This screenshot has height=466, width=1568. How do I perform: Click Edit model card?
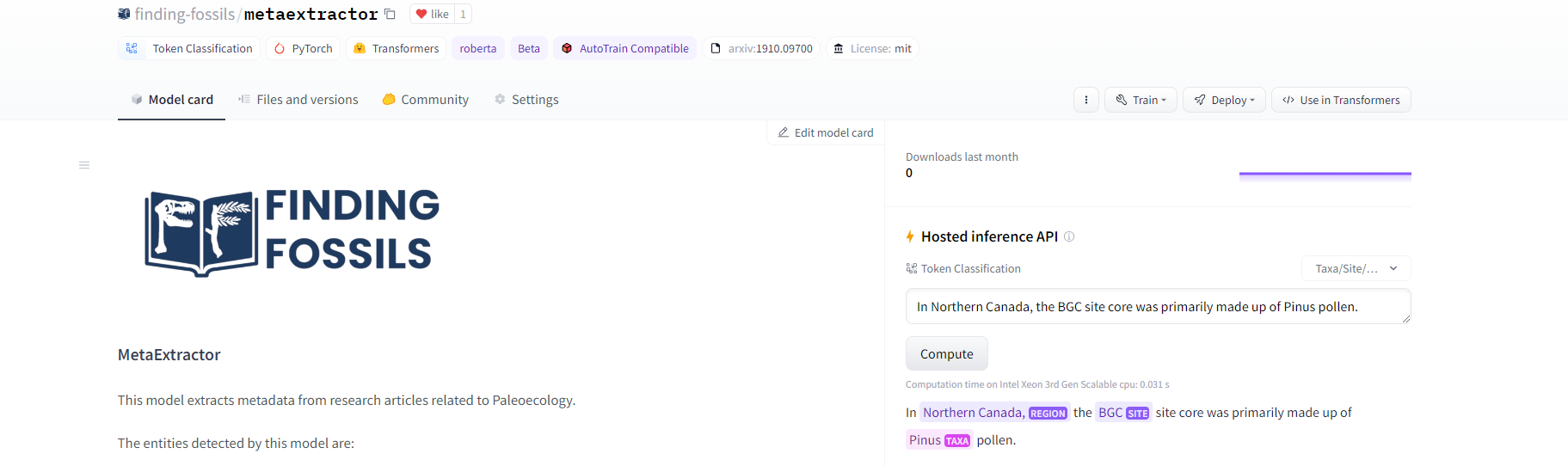[x=825, y=132]
